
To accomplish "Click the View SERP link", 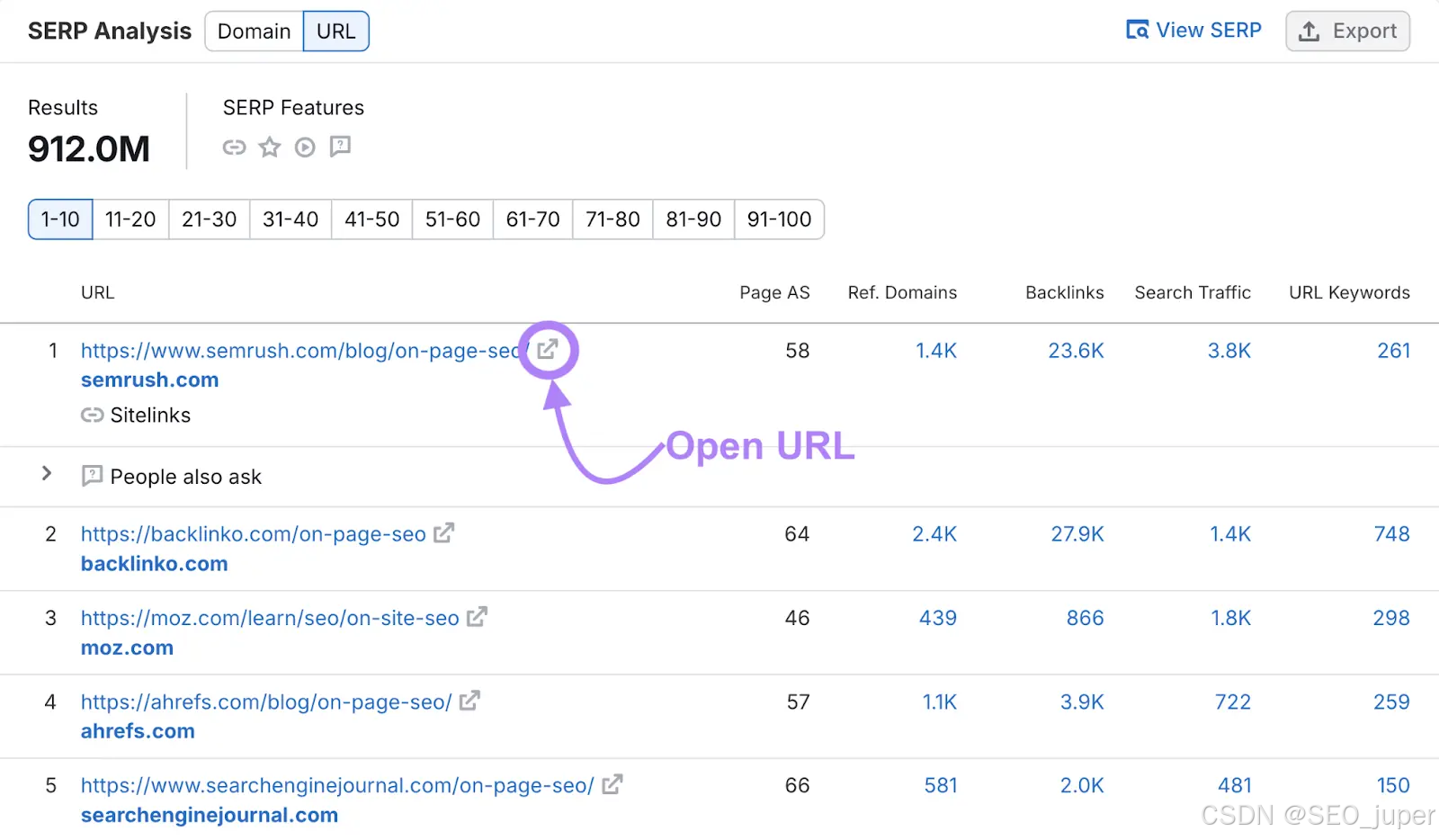I will [x=1194, y=31].
